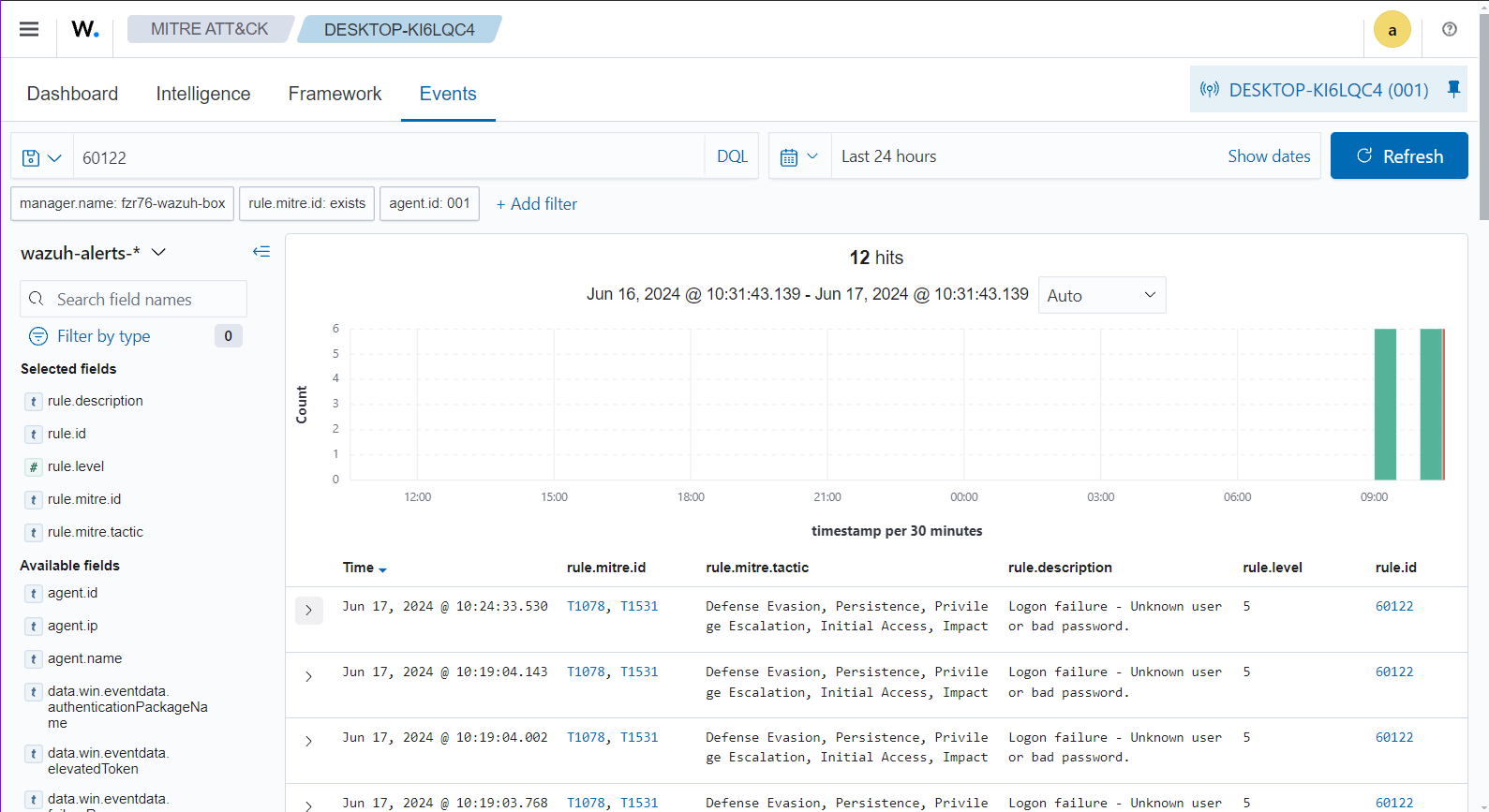Click Filter by type label

coord(104,336)
